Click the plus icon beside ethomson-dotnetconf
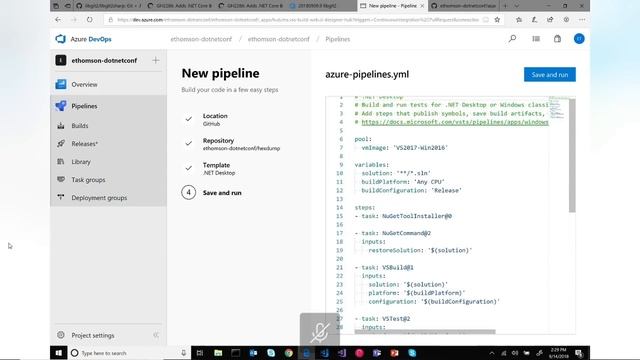This screenshot has height=360, width=640. [x=156, y=60]
